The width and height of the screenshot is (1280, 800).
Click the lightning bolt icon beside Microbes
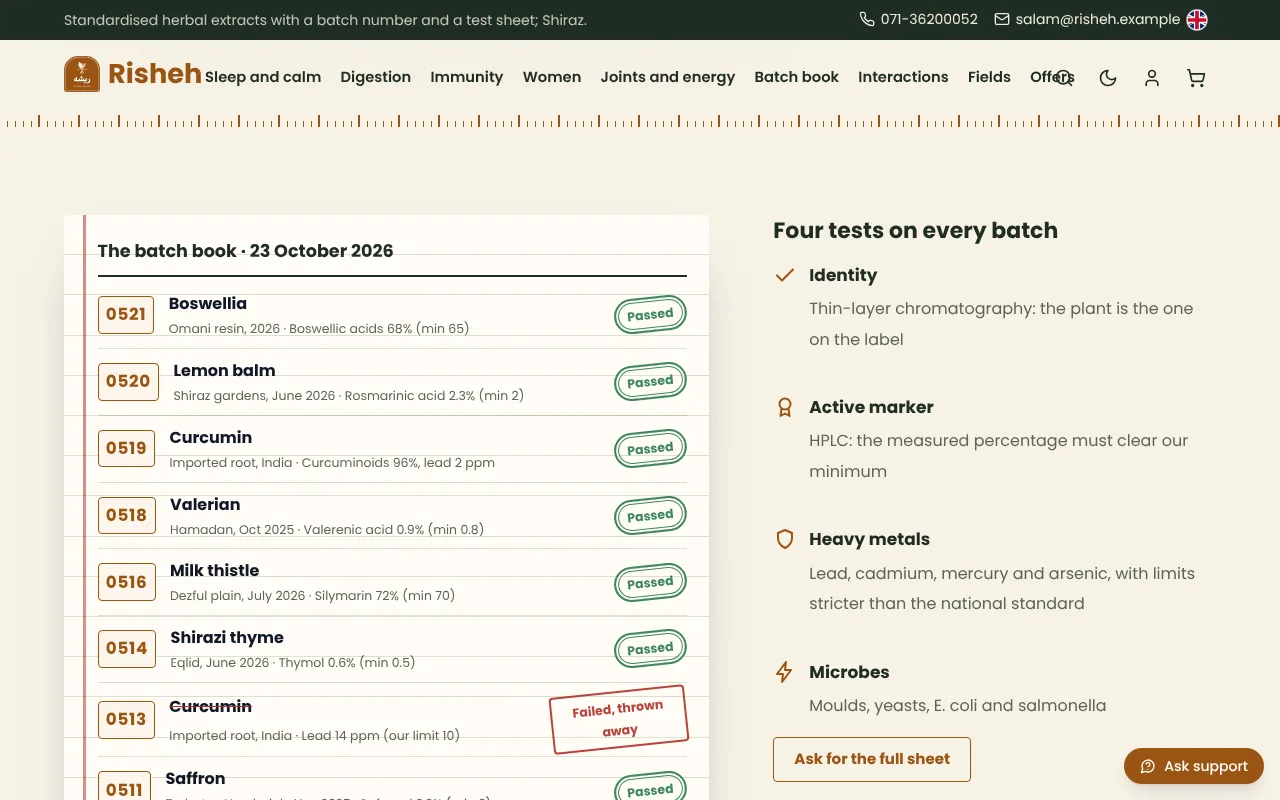pyautogui.click(x=785, y=672)
